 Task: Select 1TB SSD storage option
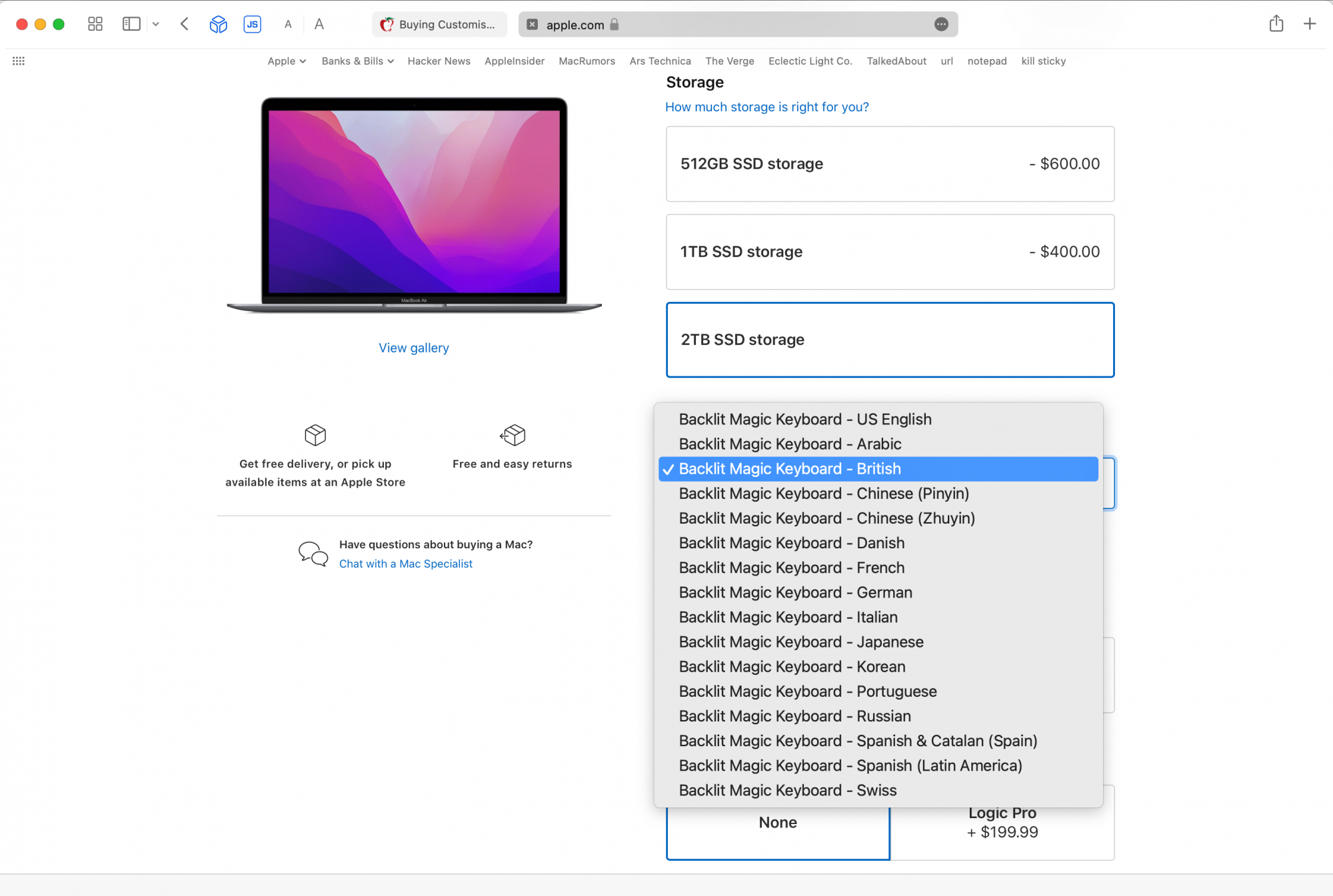tap(890, 252)
